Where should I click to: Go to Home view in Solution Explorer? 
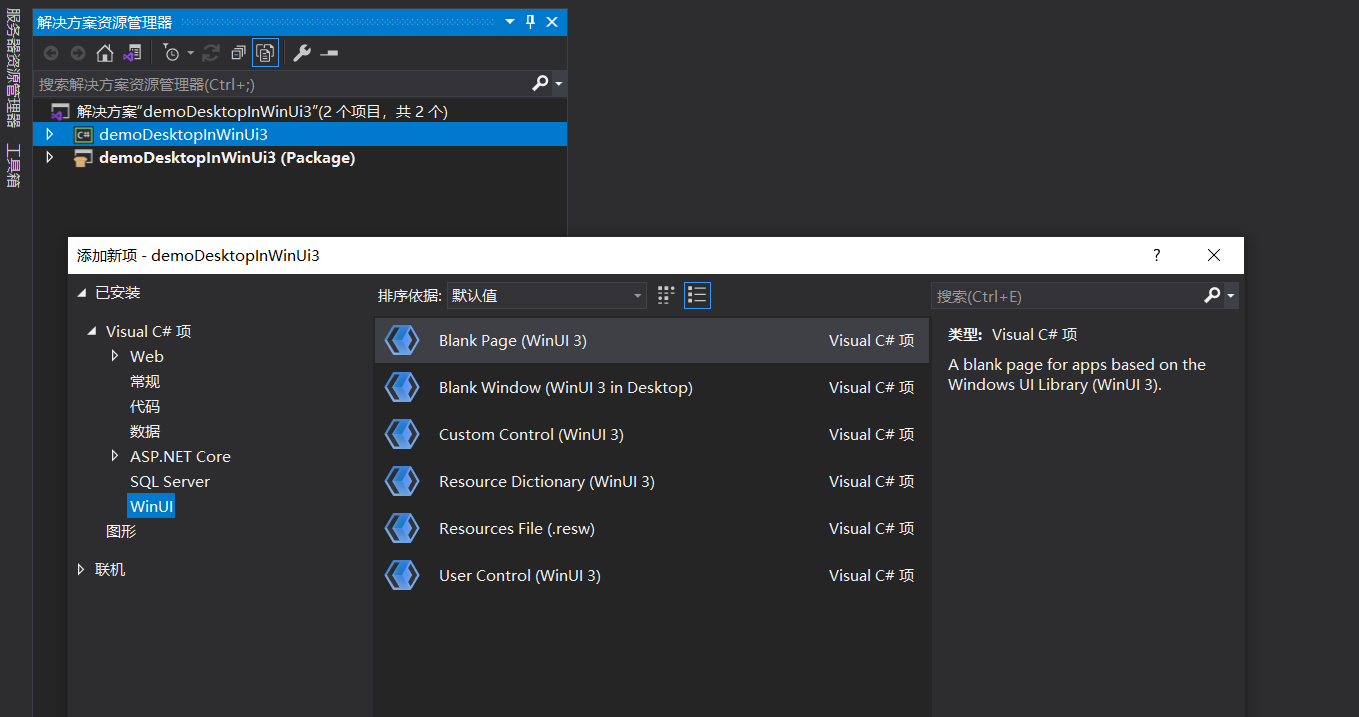(x=105, y=53)
